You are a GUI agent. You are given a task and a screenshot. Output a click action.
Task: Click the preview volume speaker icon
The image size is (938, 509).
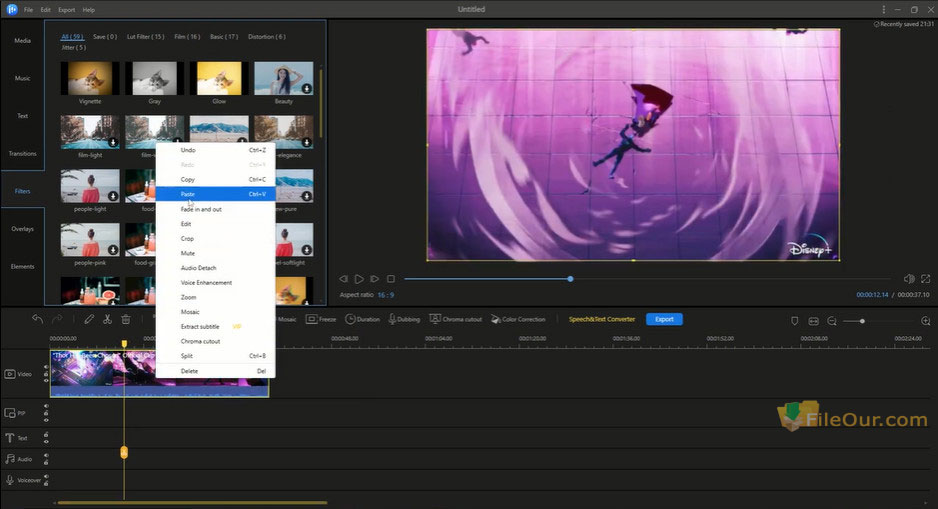coord(909,279)
